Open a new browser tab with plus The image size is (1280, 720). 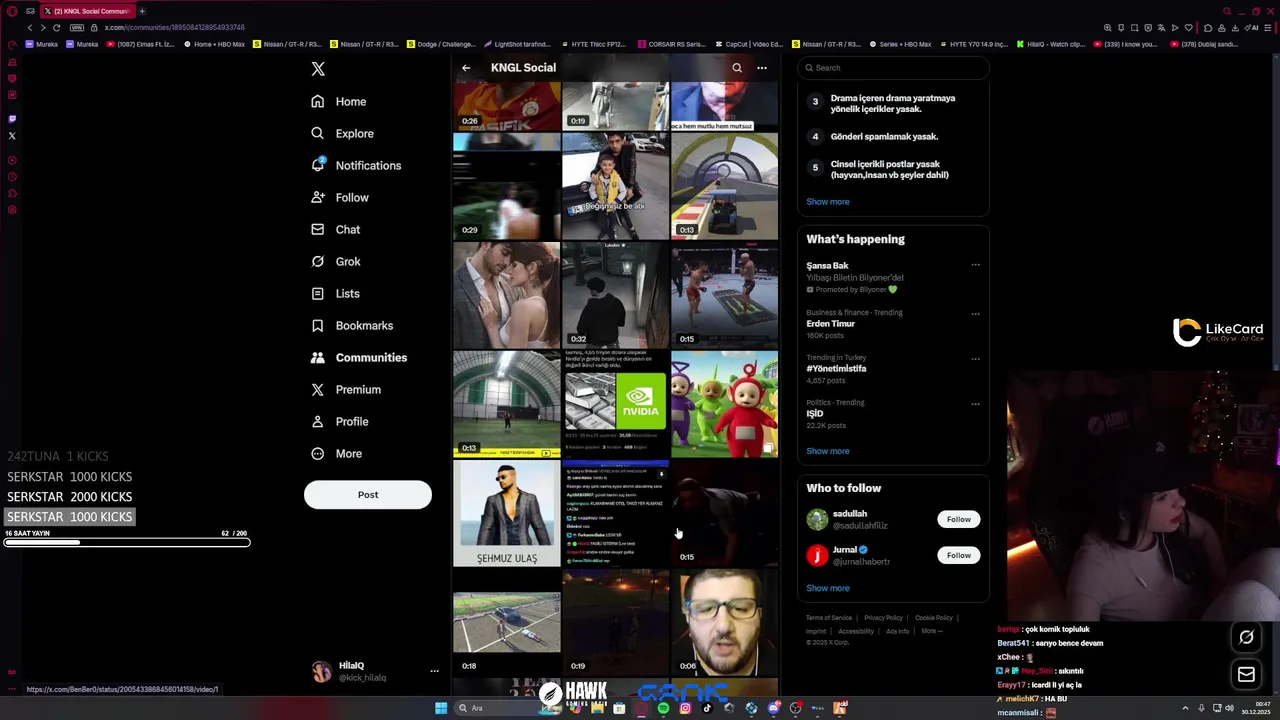[x=142, y=11]
